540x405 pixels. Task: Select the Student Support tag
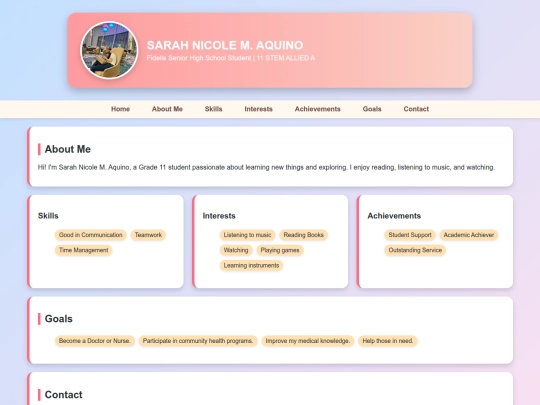(410, 235)
